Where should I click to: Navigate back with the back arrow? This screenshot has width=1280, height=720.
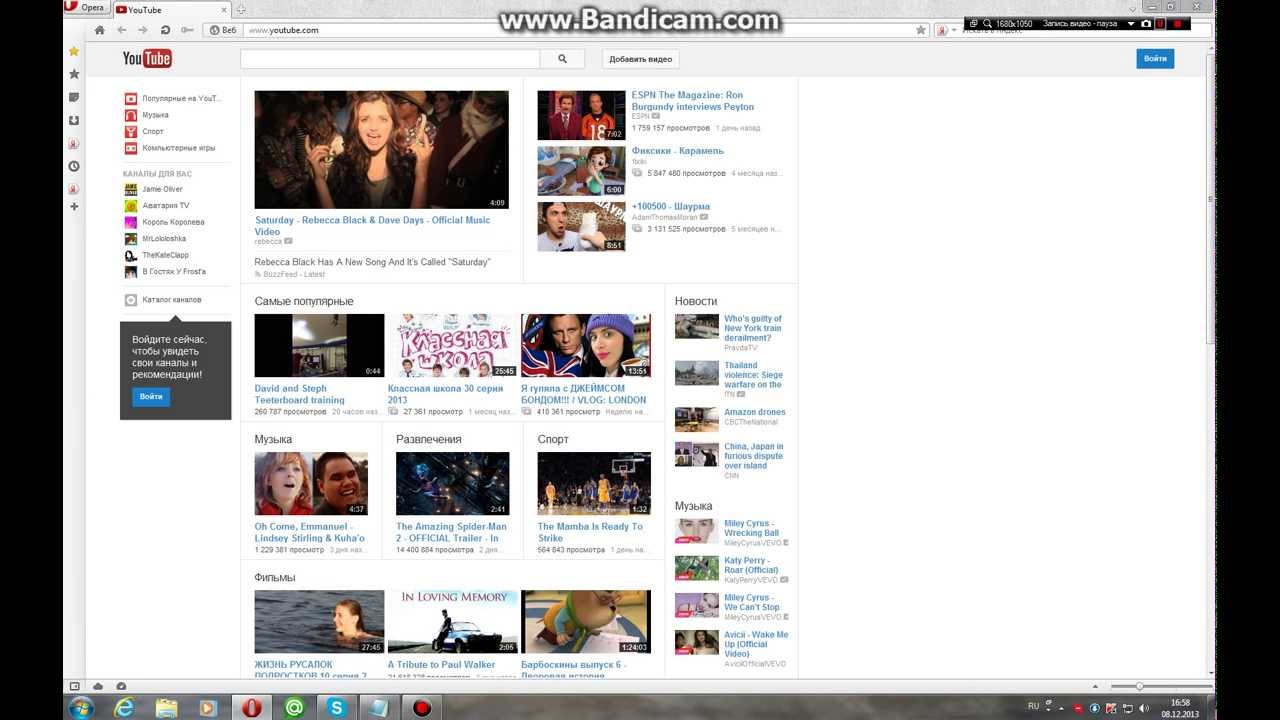click(122, 30)
